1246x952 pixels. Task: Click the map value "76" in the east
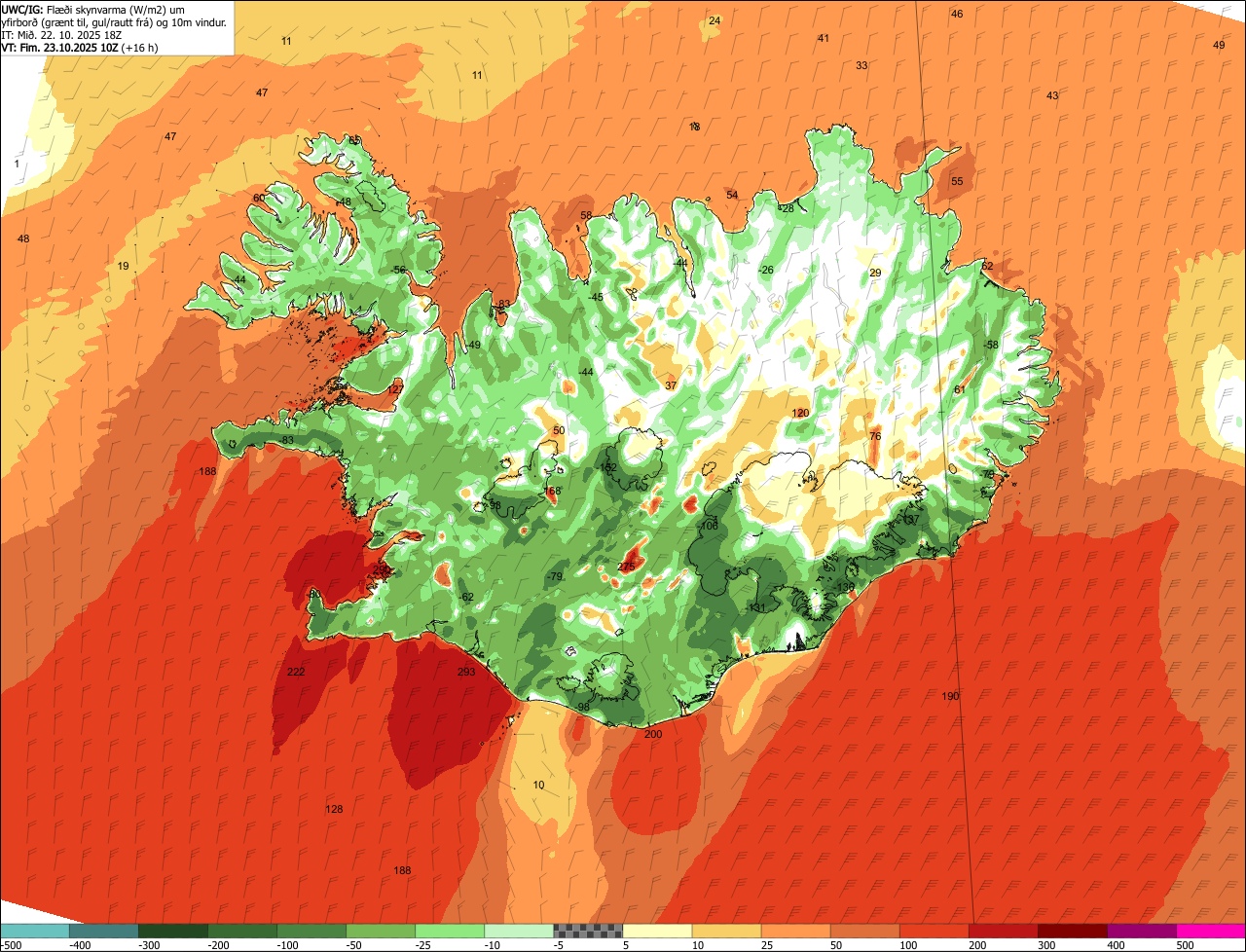coord(875,436)
